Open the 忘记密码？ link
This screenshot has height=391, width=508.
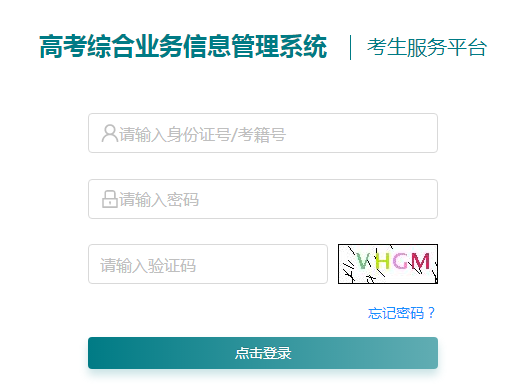[402, 313]
